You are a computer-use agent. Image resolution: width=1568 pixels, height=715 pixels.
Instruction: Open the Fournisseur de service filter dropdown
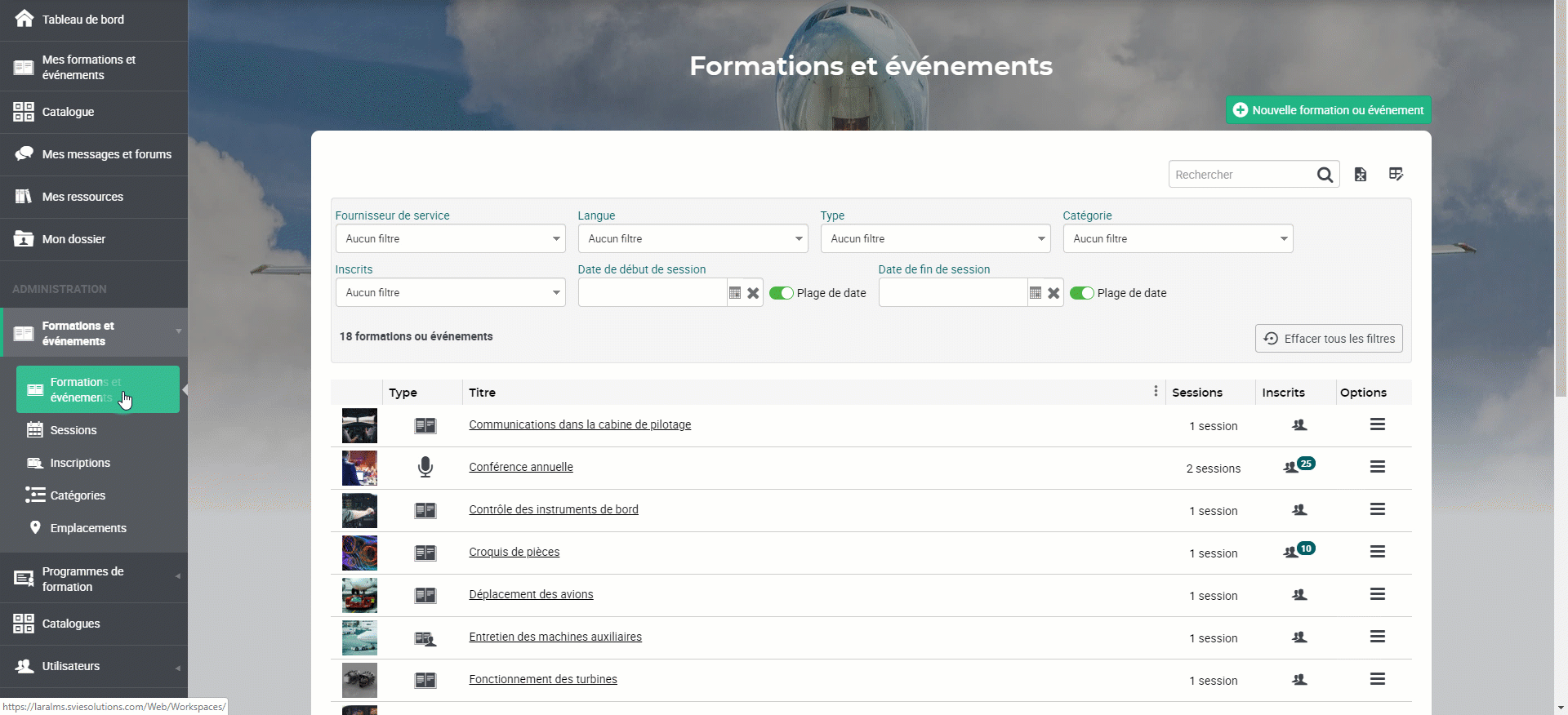450,239
